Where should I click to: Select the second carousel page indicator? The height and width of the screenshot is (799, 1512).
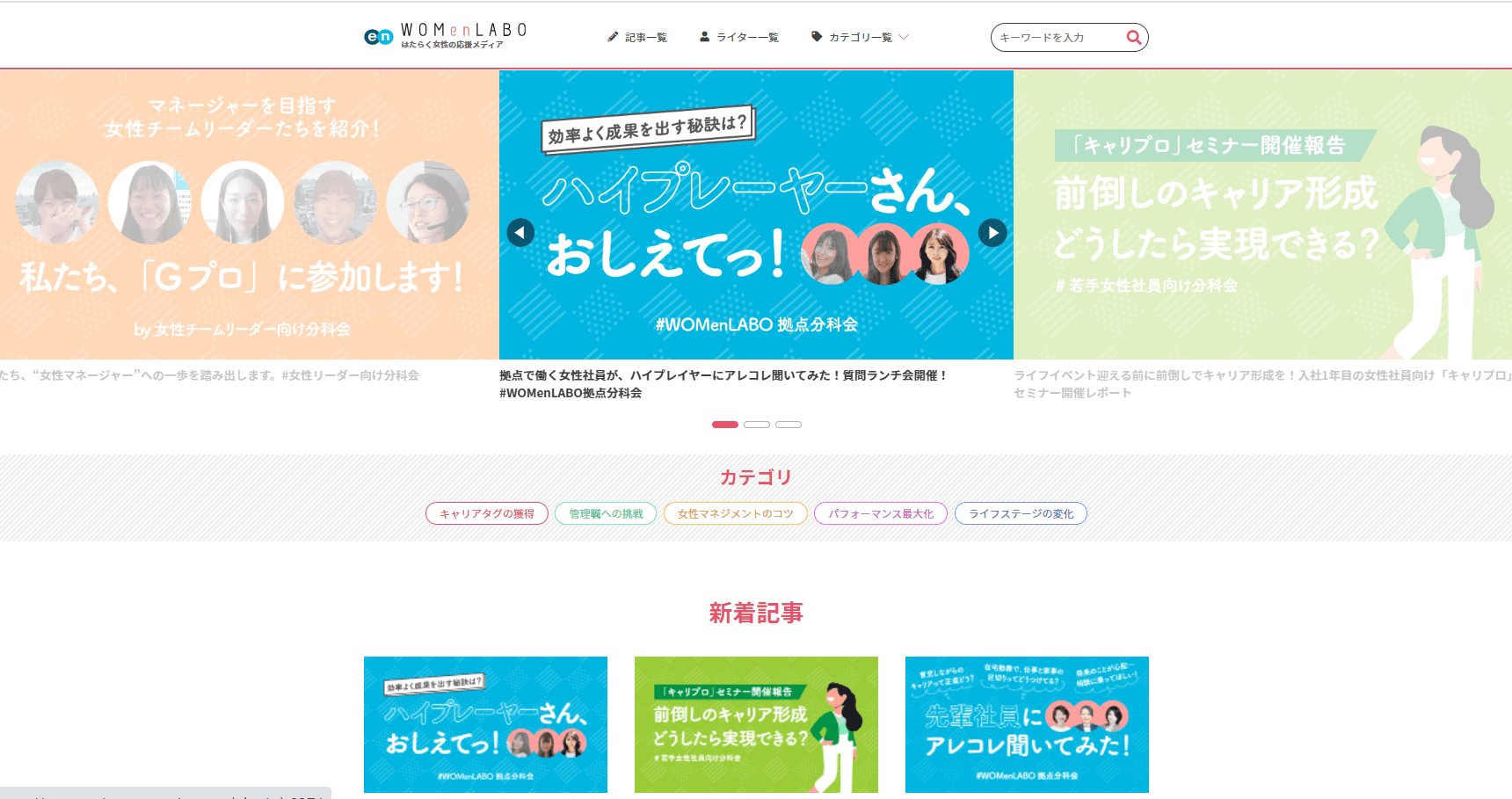pos(757,425)
